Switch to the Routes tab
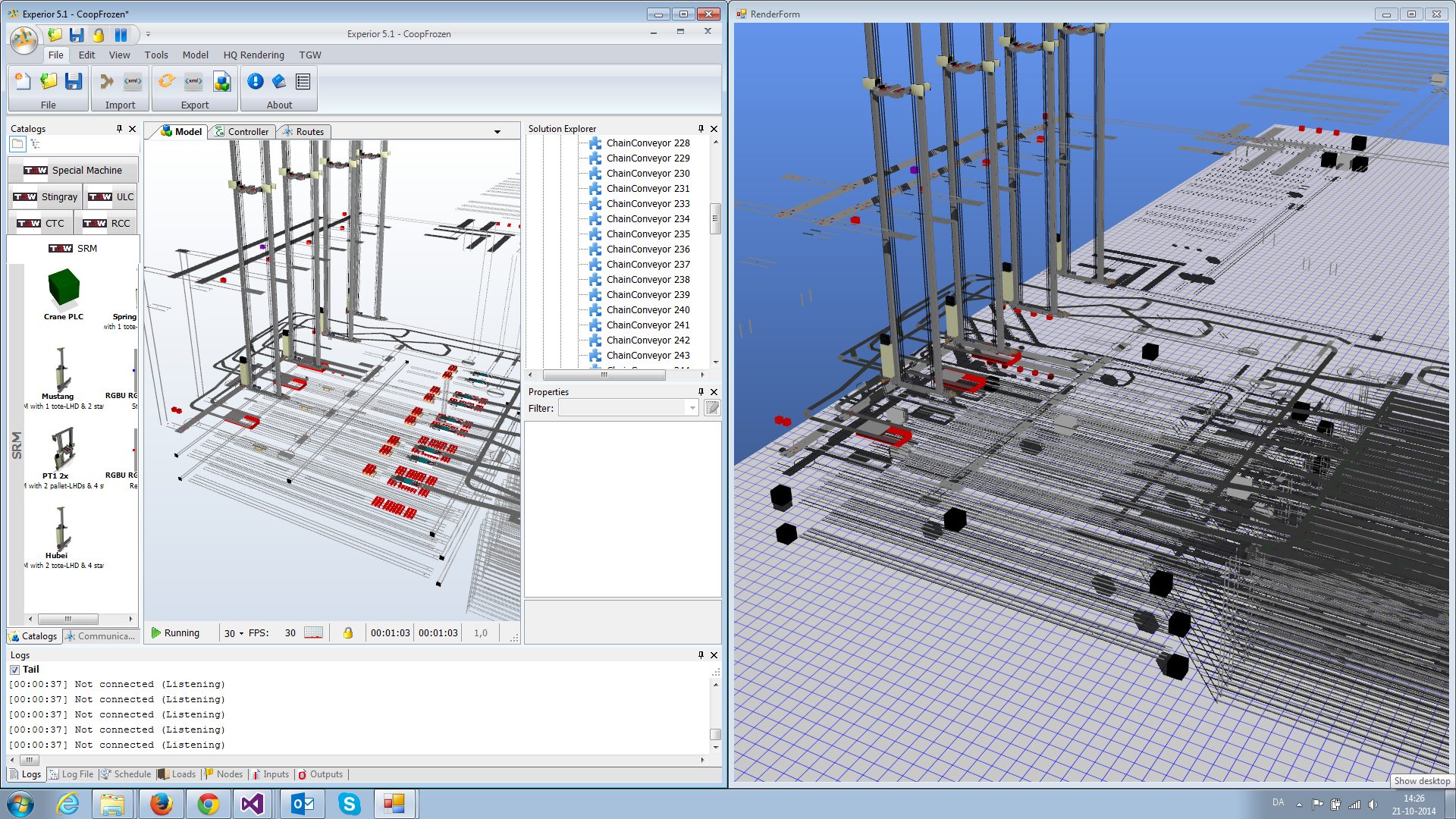1456x819 pixels. click(303, 132)
